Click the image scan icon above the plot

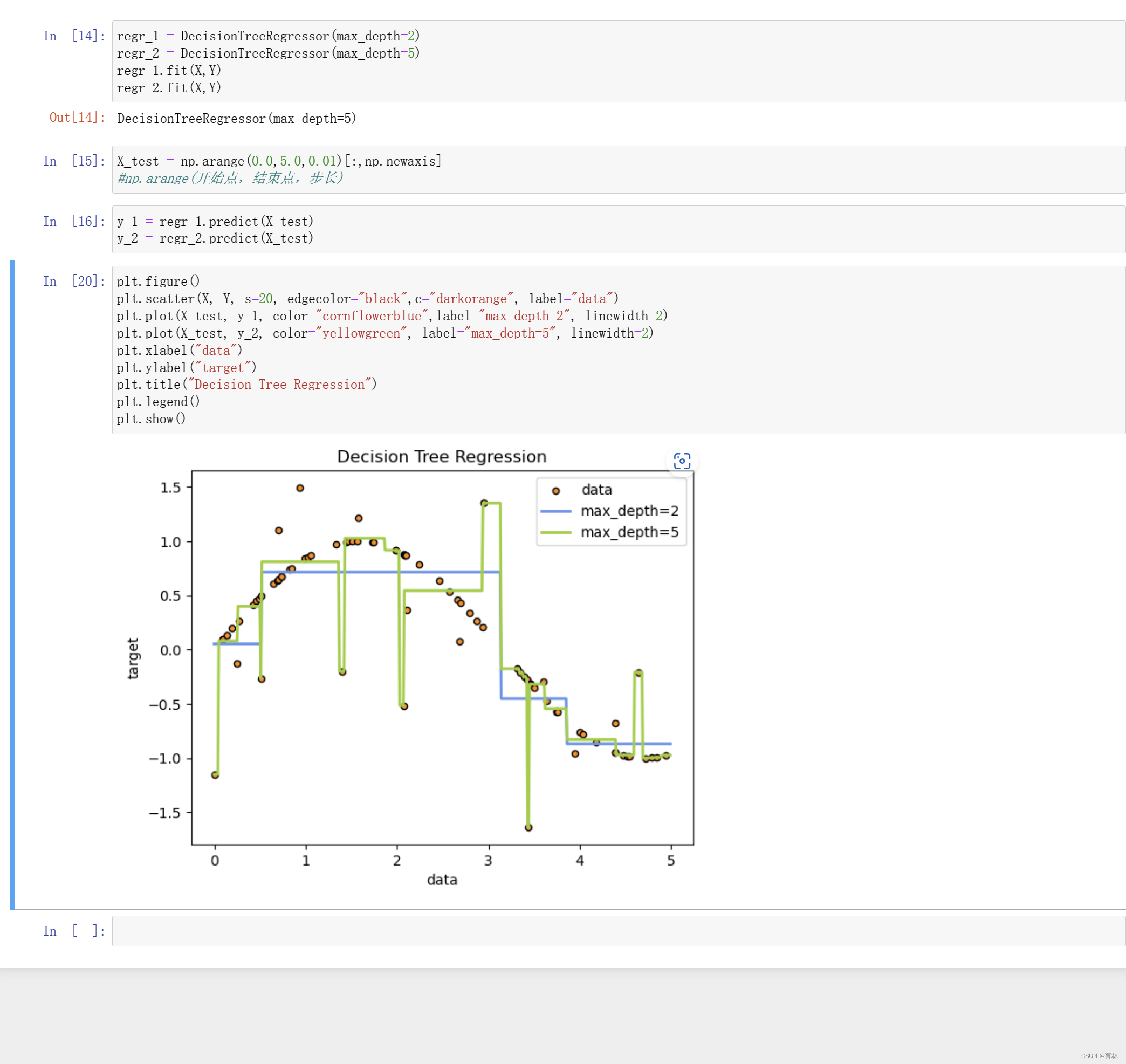click(681, 461)
